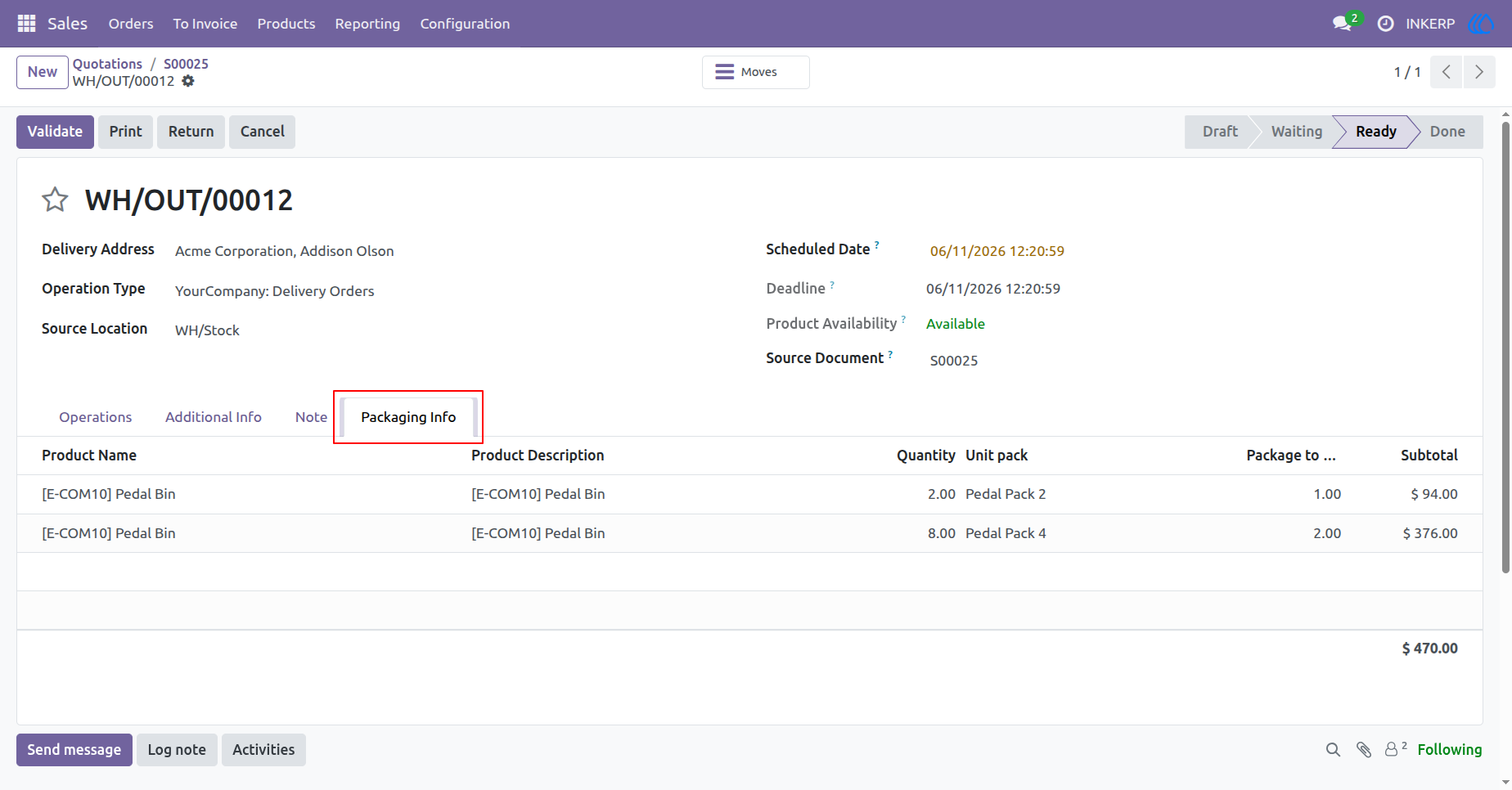
Task: Click the Log note button
Action: pyautogui.click(x=177, y=750)
